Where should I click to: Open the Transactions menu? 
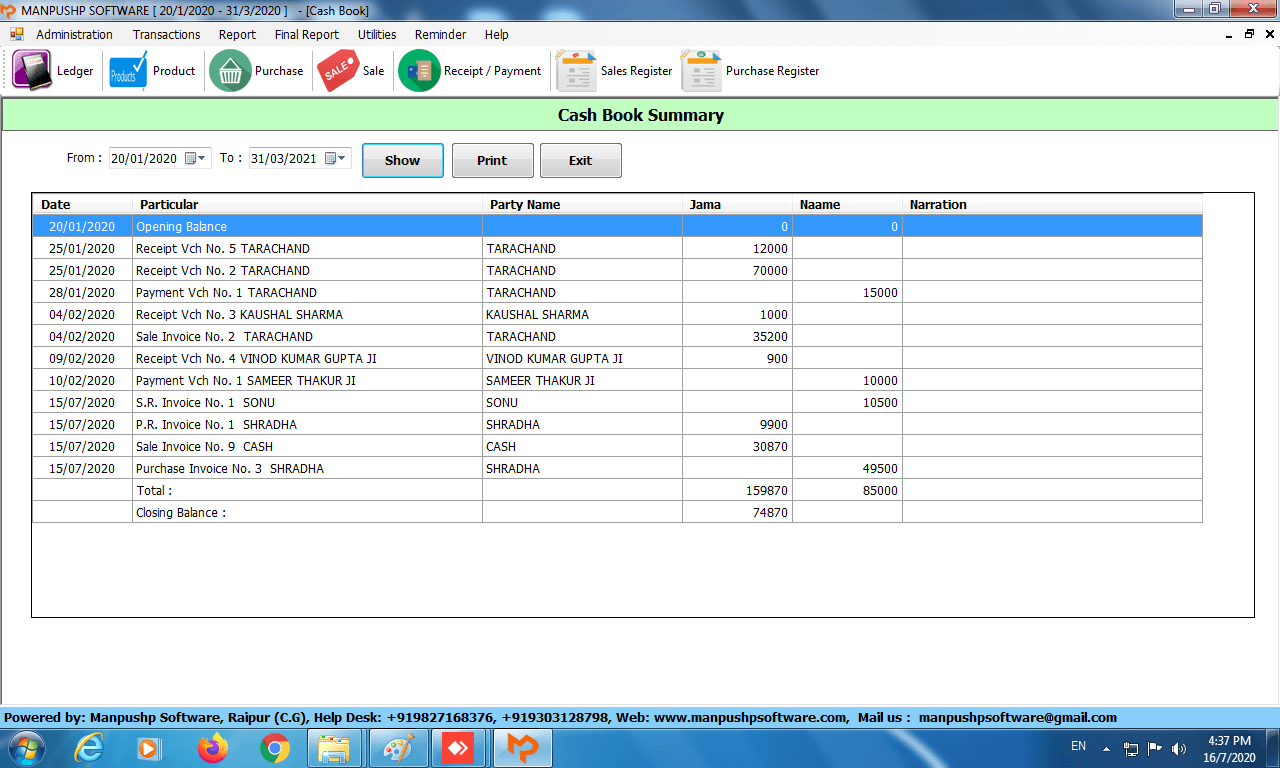point(166,34)
